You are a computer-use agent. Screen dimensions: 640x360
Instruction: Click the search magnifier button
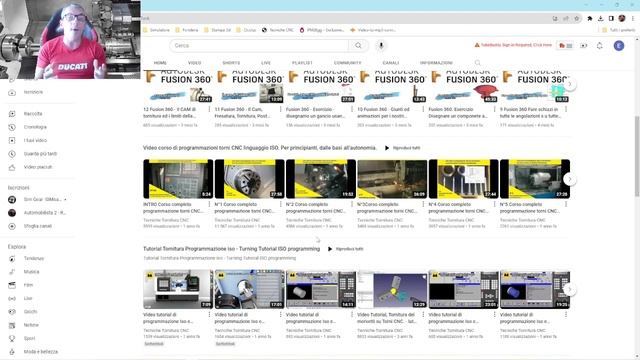pyautogui.click(x=358, y=46)
